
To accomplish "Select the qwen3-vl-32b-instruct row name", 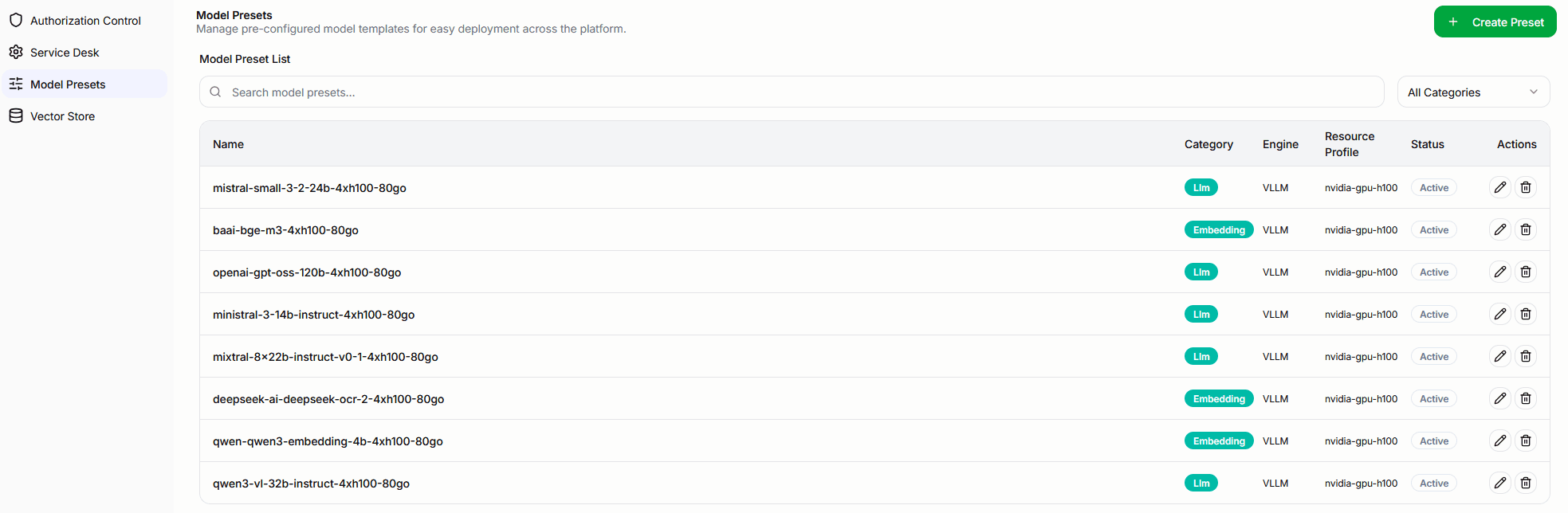I will (x=311, y=484).
